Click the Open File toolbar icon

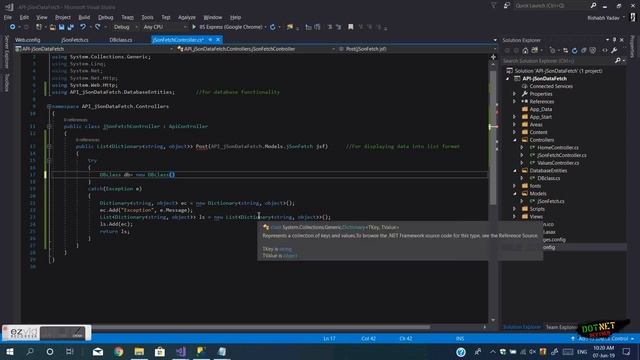52,27
